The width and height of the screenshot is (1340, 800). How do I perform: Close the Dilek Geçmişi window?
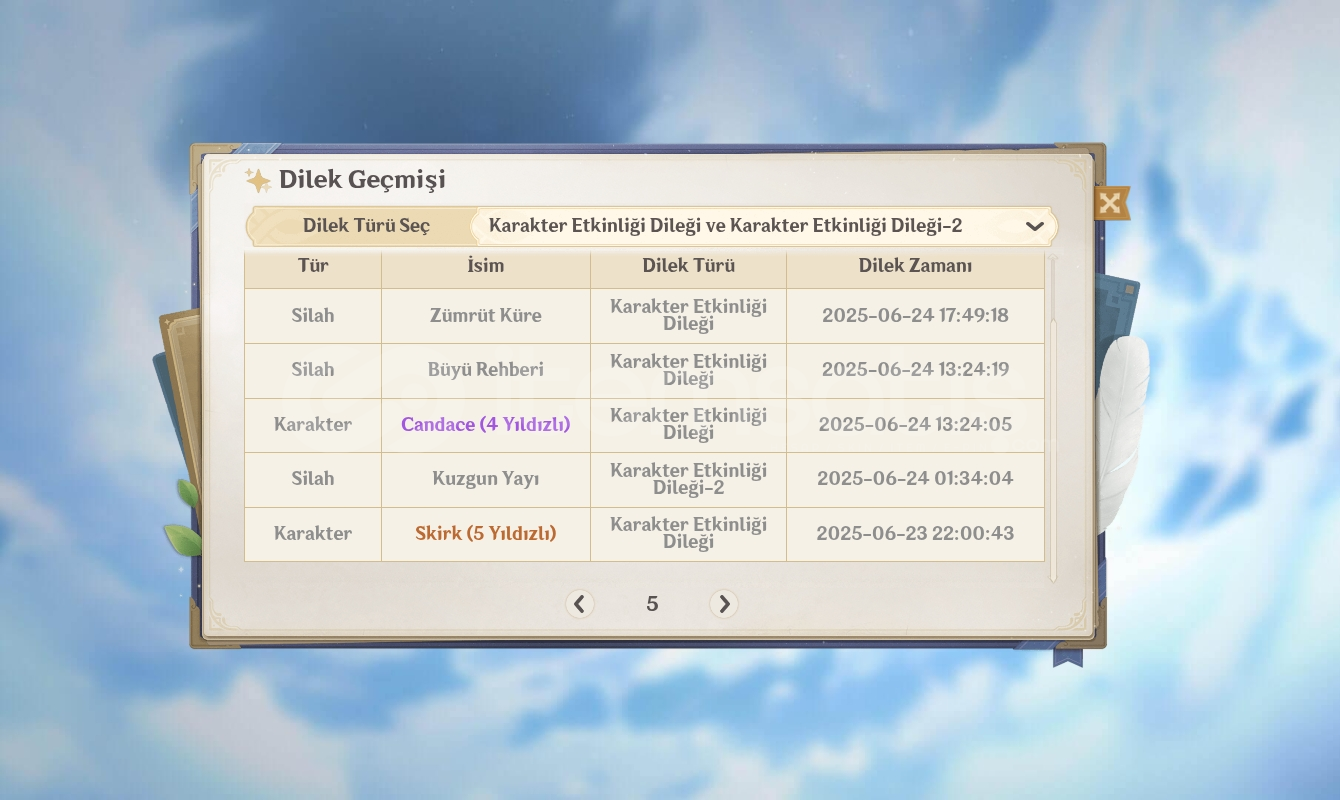1110,203
